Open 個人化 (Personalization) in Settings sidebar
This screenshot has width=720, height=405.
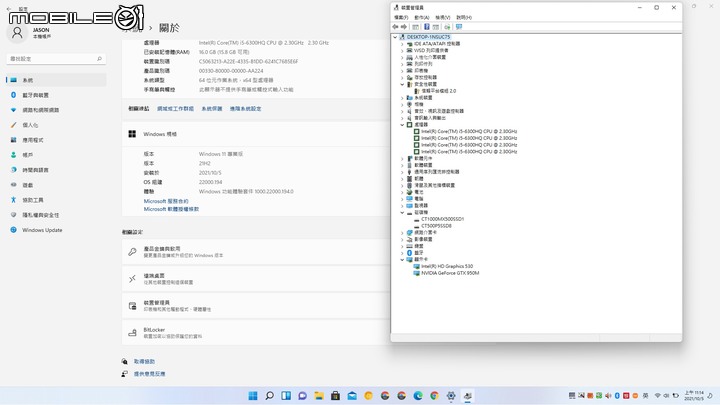coord(56,125)
